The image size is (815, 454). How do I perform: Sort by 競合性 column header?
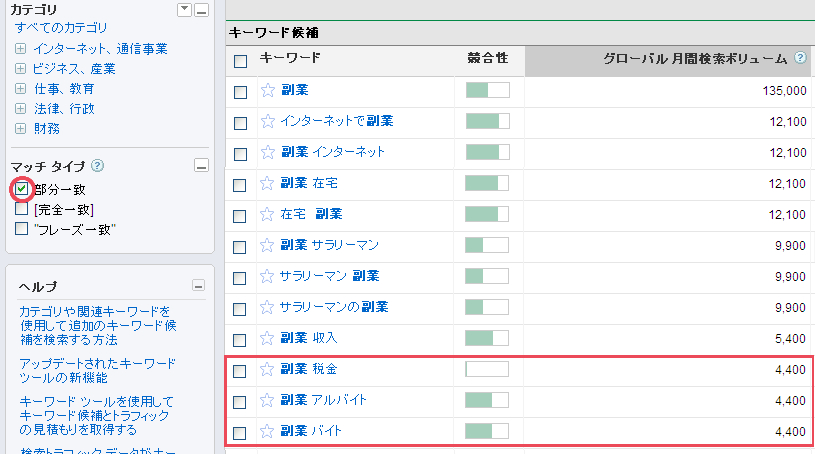click(x=487, y=59)
